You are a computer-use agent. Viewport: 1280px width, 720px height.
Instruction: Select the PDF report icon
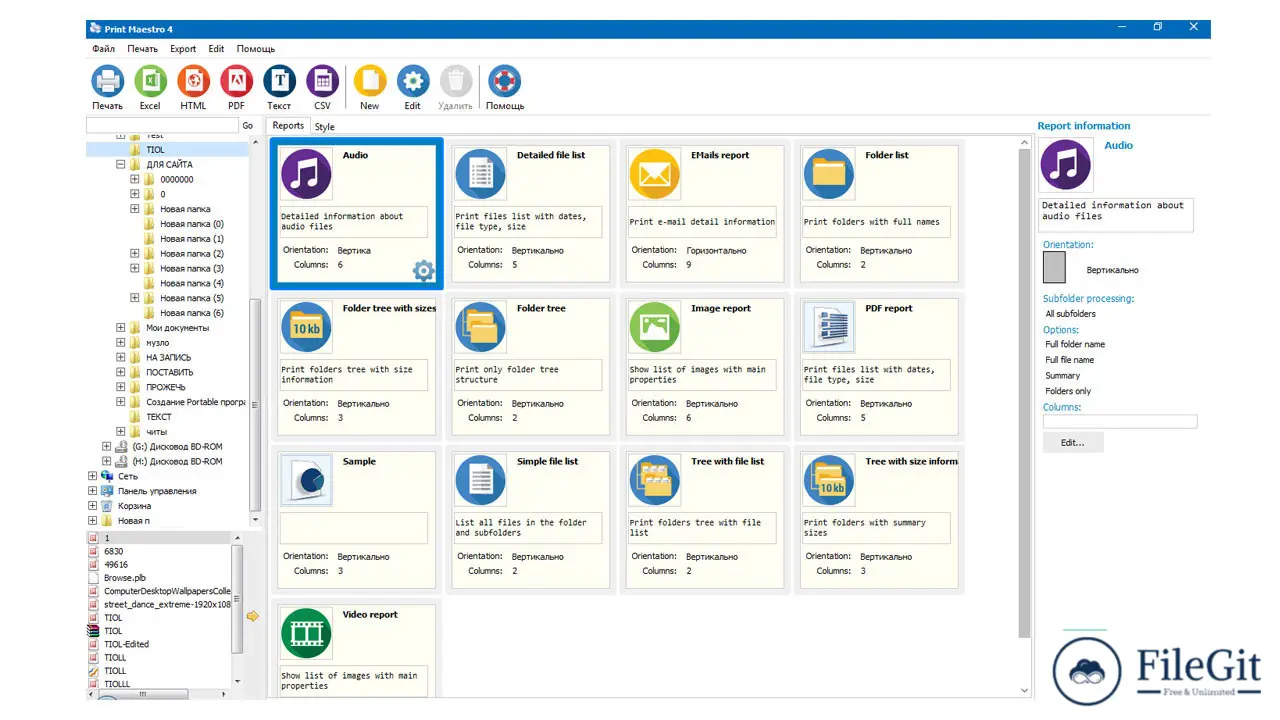coord(828,326)
